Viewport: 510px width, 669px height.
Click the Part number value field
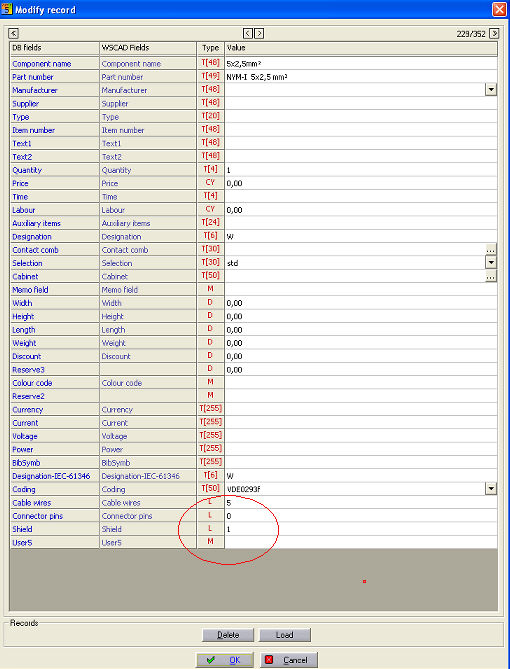click(361, 77)
